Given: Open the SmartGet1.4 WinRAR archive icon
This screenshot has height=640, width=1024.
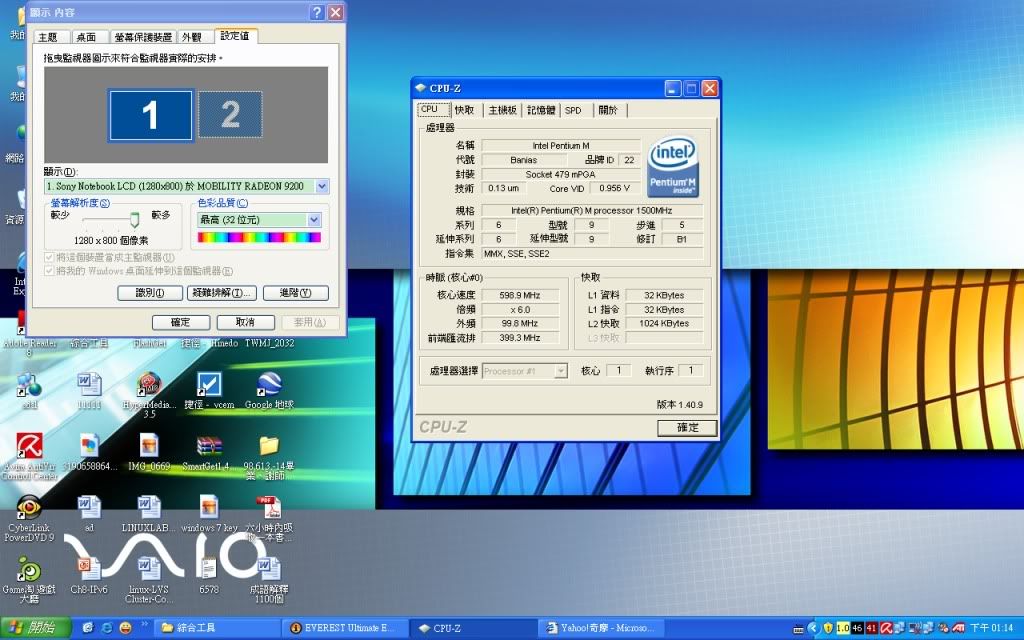Looking at the screenshot, I should (x=209, y=446).
